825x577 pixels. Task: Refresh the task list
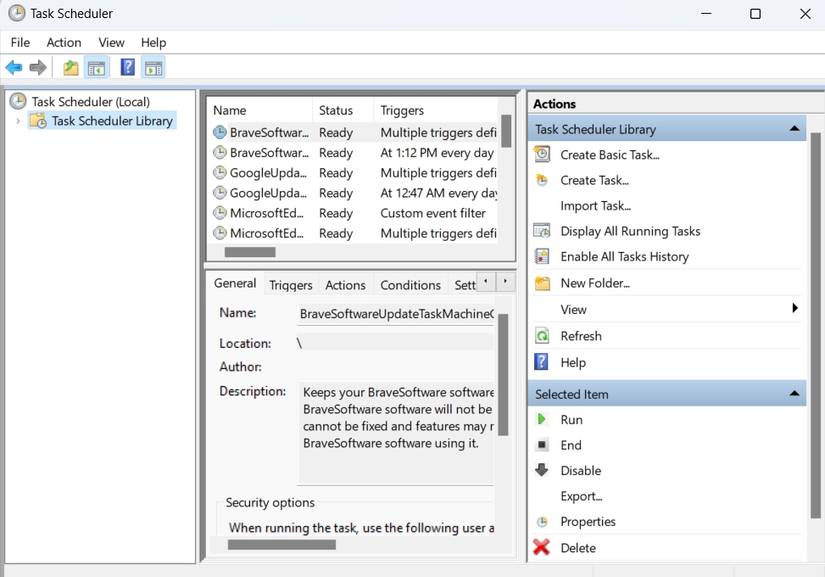point(580,336)
